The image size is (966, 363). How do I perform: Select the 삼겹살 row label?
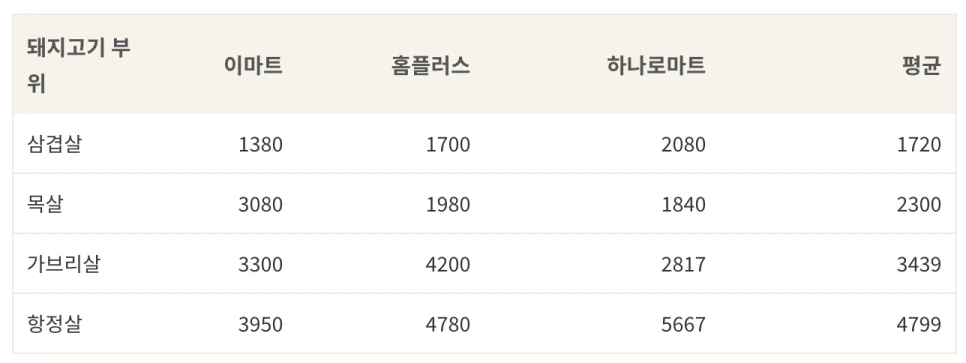(54, 144)
